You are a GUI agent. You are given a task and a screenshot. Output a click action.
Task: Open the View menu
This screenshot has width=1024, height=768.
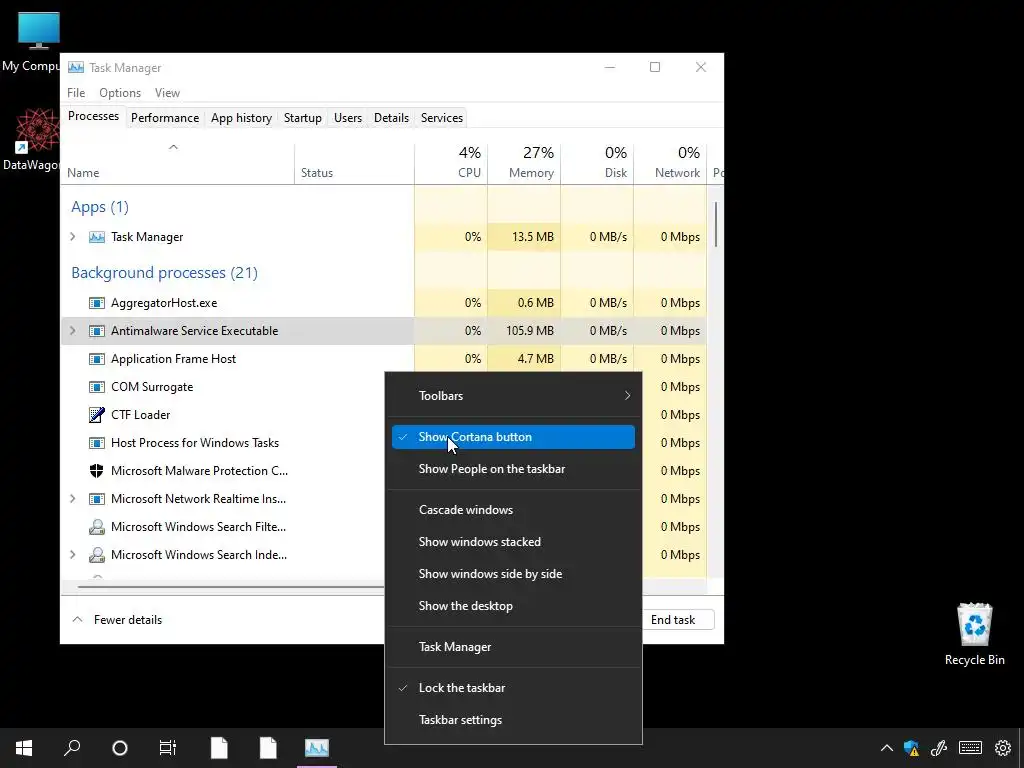[x=167, y=93]
